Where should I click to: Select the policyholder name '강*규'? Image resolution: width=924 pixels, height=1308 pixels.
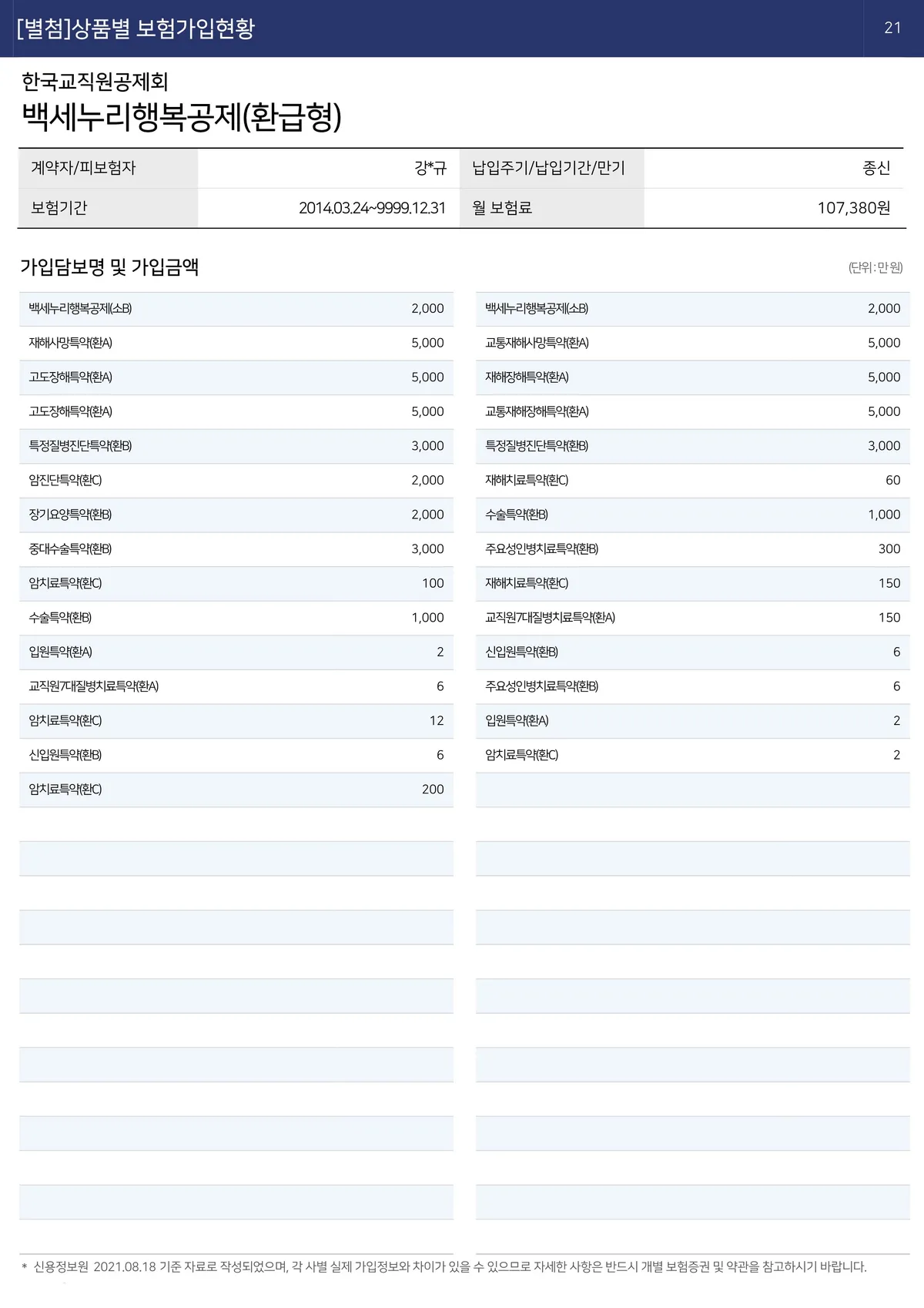(x=430, y=168)
